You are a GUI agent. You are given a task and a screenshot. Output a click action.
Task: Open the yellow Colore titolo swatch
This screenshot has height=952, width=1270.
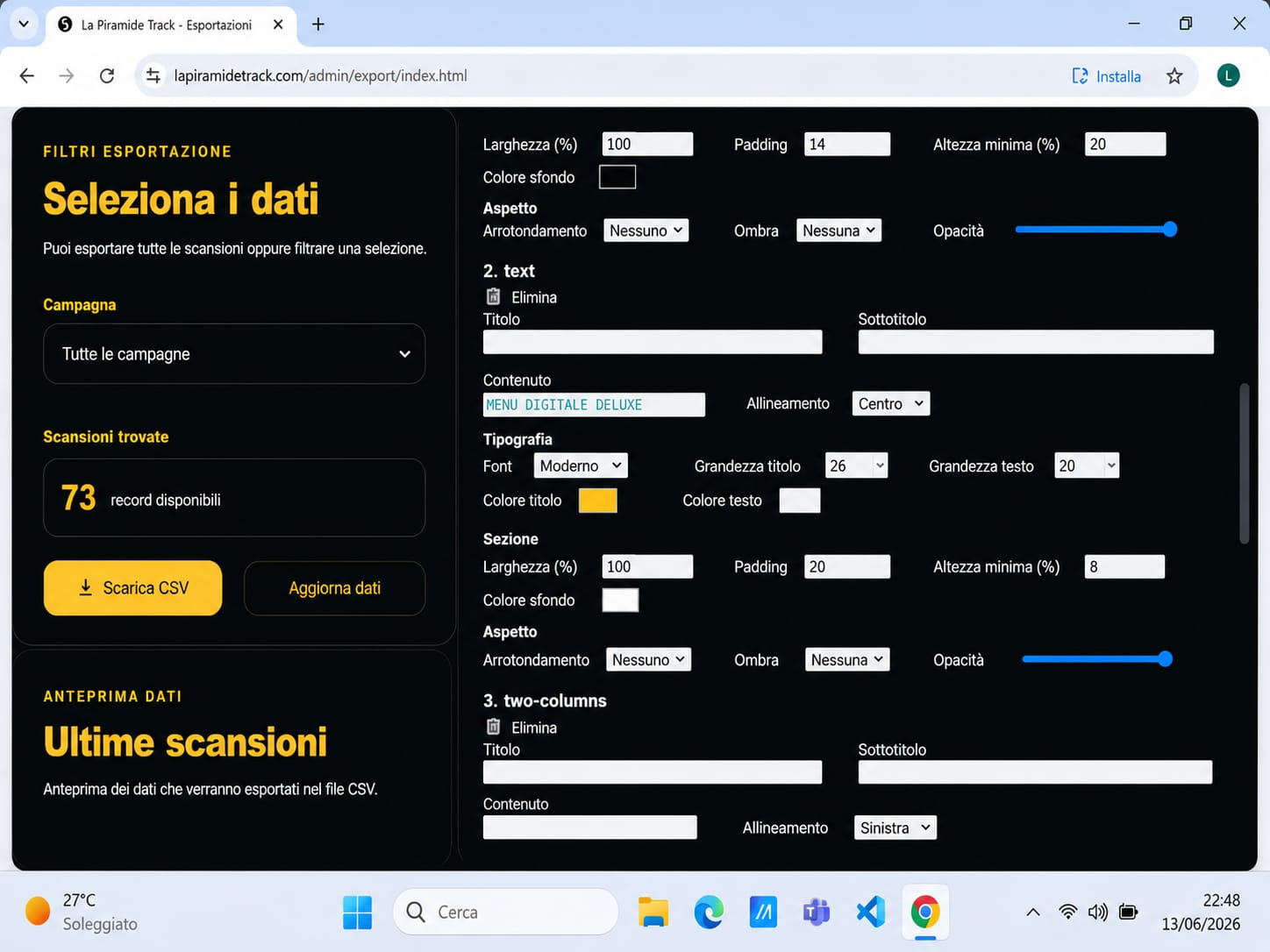point(598,501)
